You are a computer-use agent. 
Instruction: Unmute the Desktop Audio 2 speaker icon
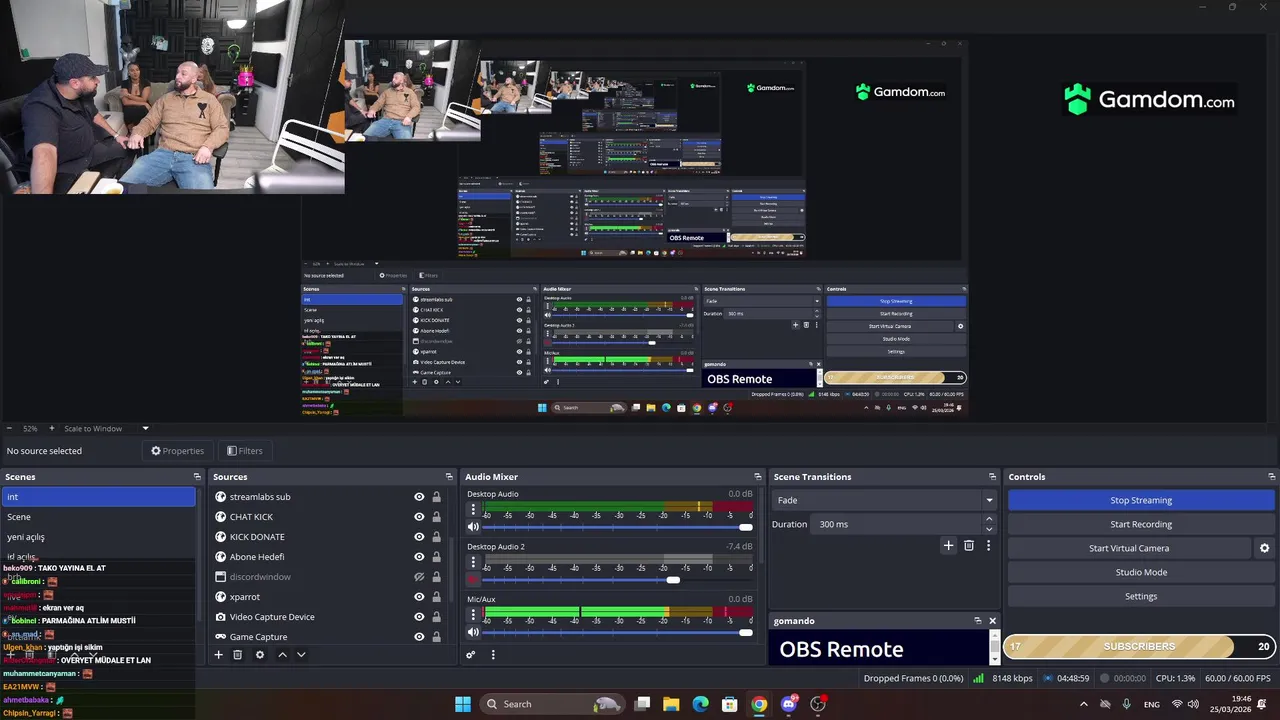coord(473,580)
